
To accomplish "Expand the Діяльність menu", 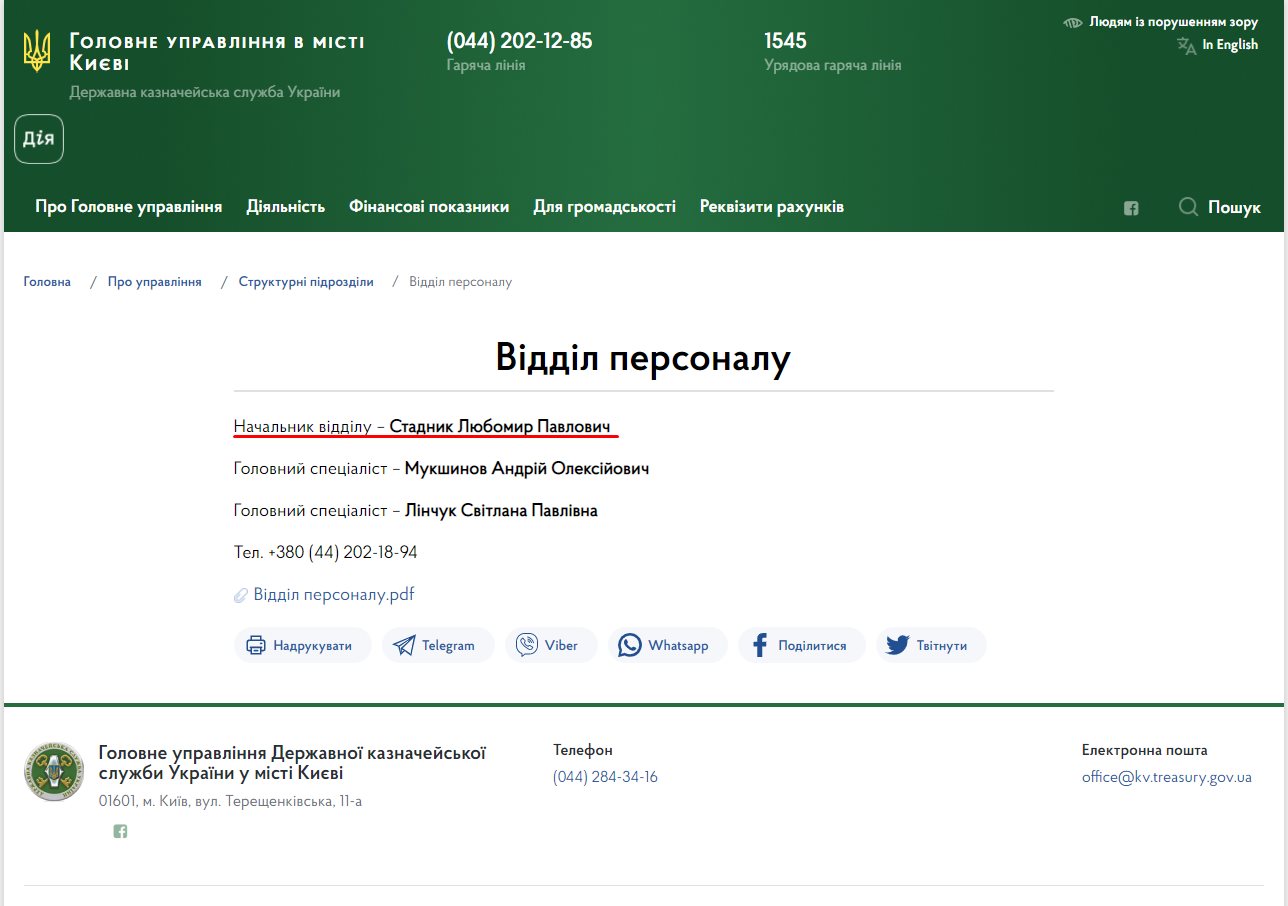I will tap(286, 207).
